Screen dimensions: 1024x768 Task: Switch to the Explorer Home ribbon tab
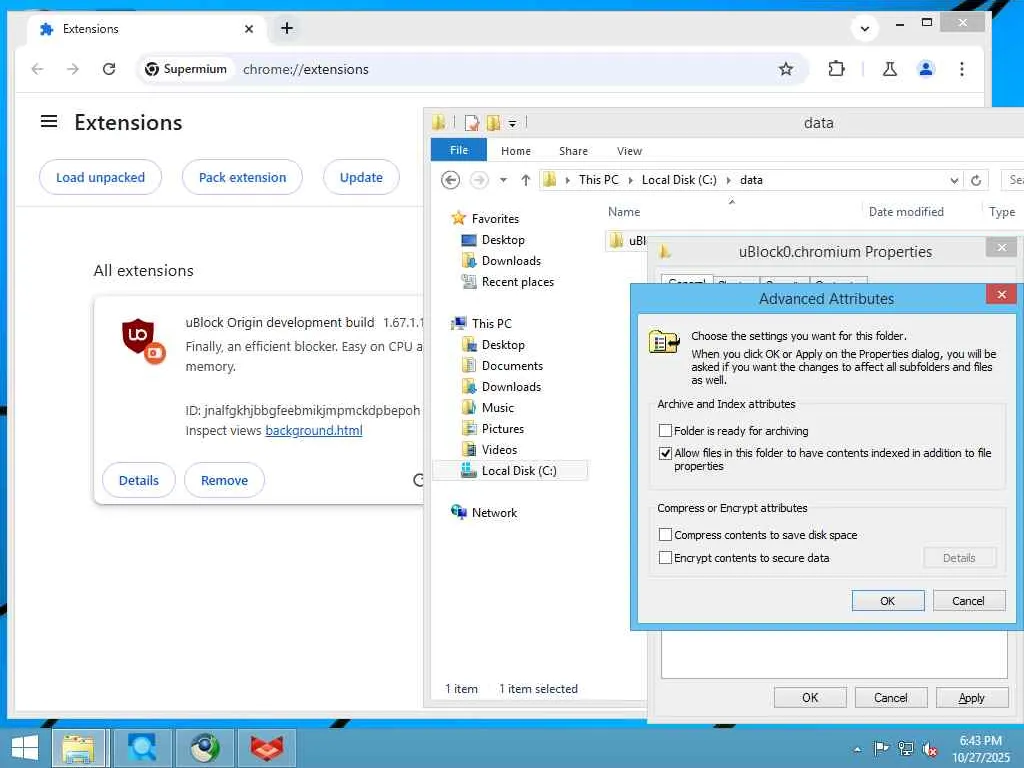point(516,151)
